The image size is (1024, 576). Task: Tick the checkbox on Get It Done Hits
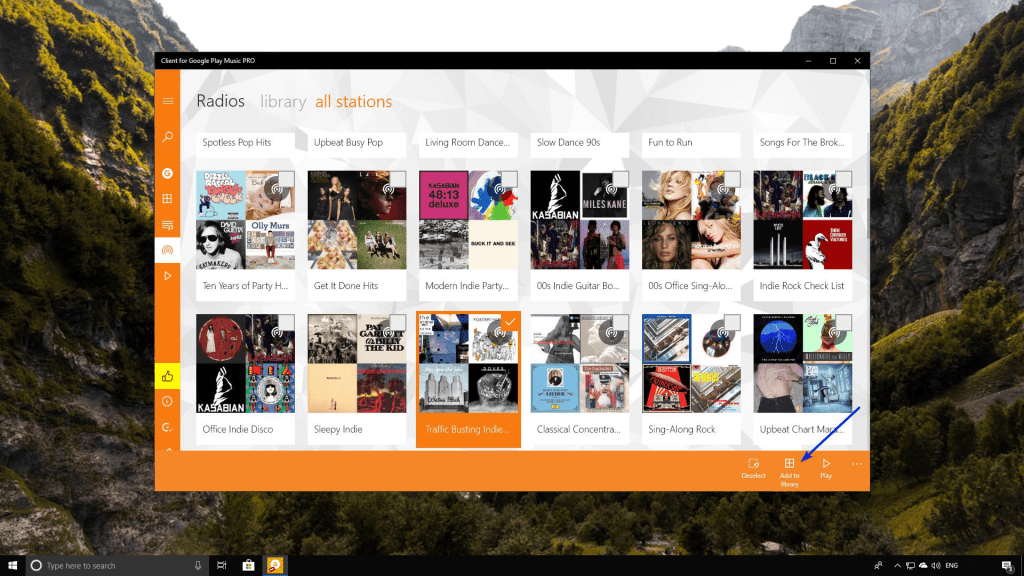397,180
